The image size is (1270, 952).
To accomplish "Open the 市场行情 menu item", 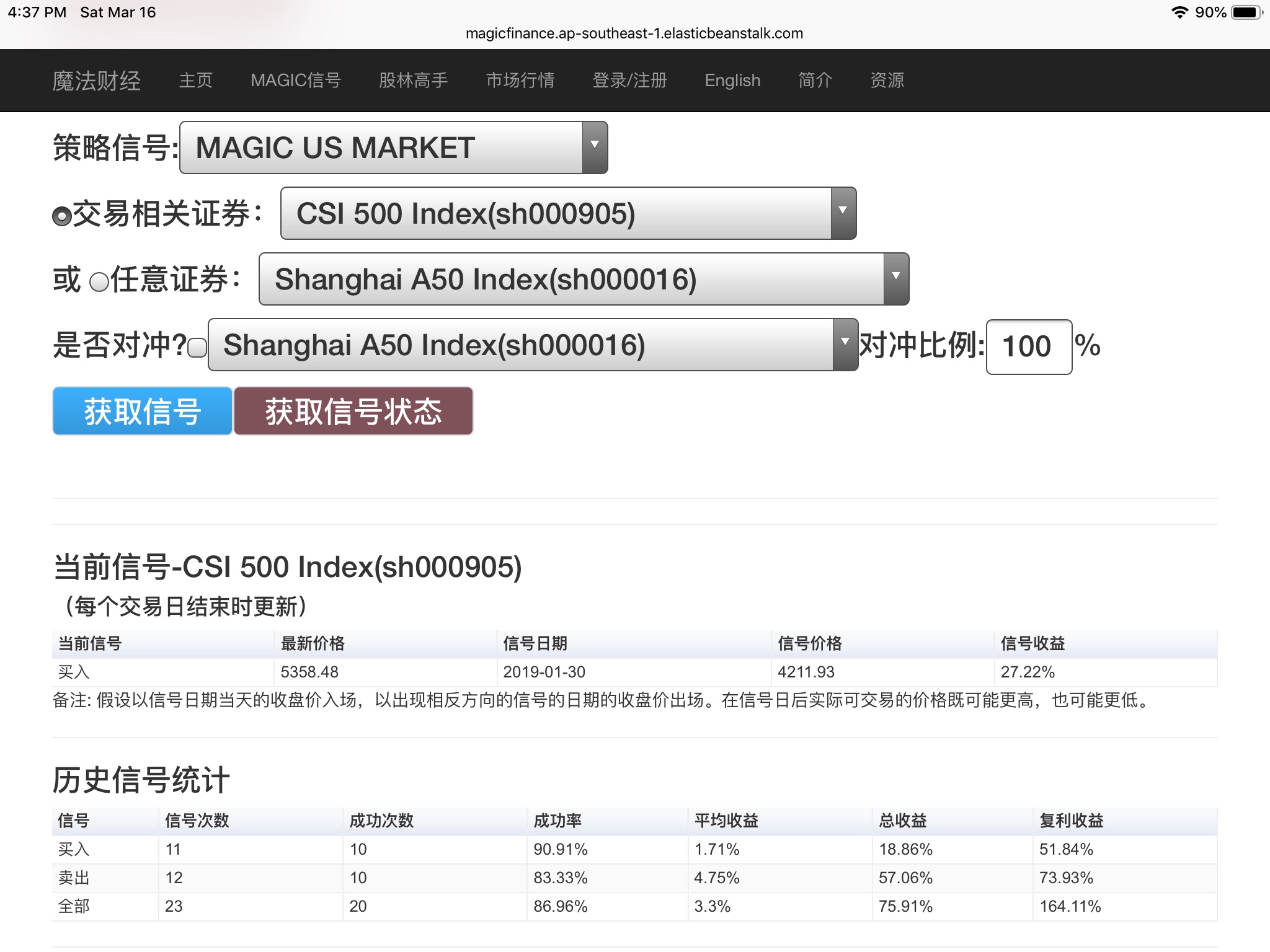I will coord(520,81).
